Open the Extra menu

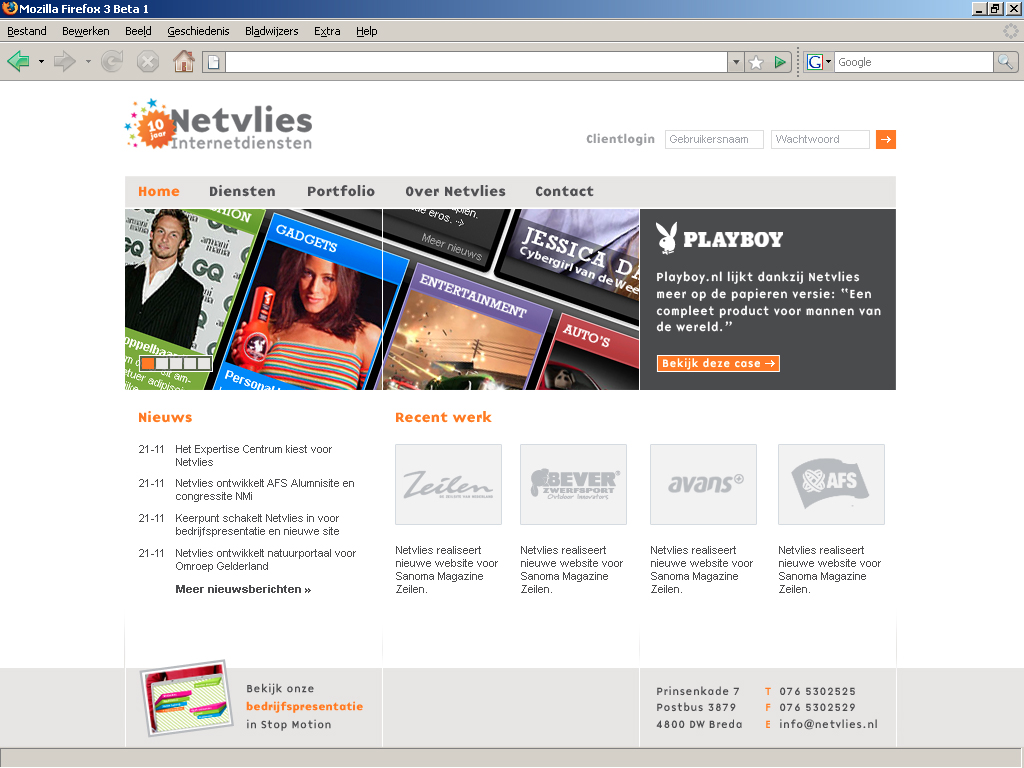point(327,31)
